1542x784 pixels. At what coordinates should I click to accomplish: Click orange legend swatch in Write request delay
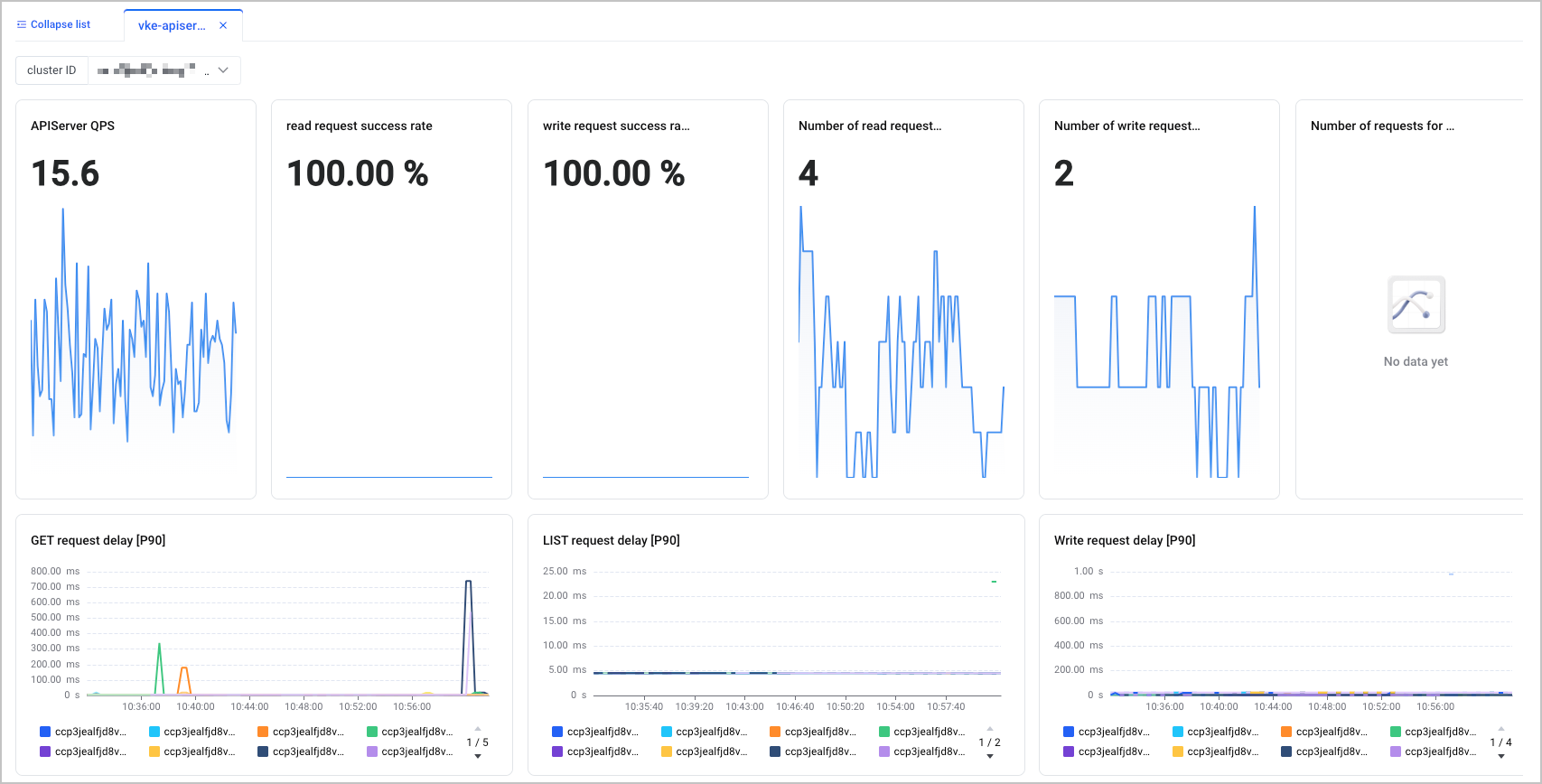click(1286, 732)
